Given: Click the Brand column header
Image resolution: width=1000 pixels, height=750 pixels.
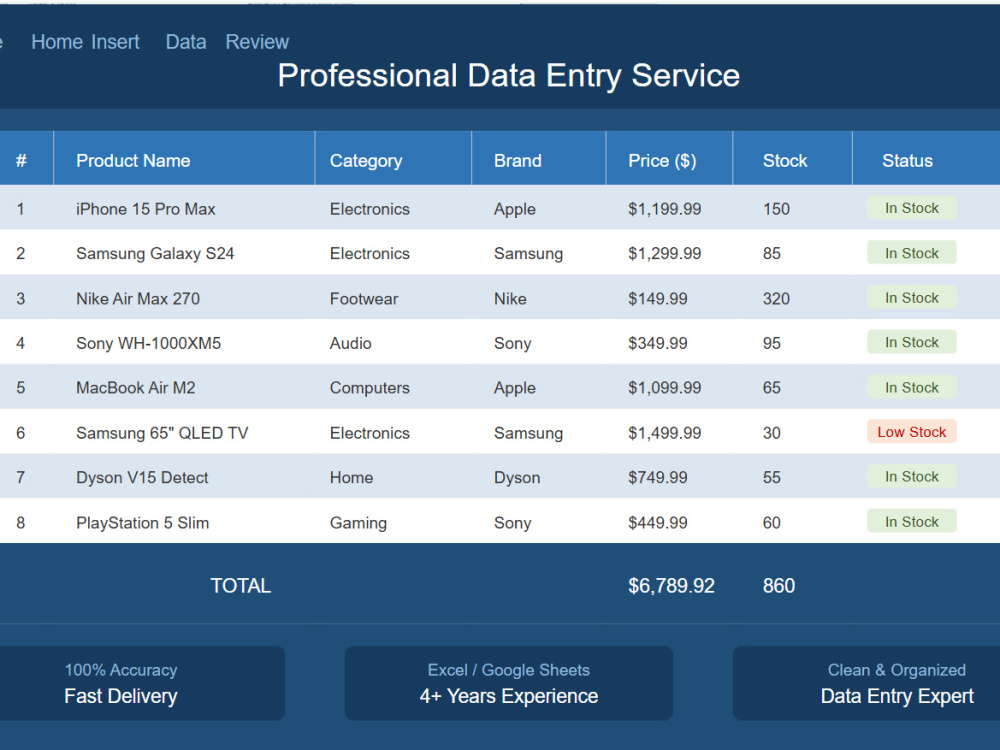Looking at the screenshot, I should point(539,160).
